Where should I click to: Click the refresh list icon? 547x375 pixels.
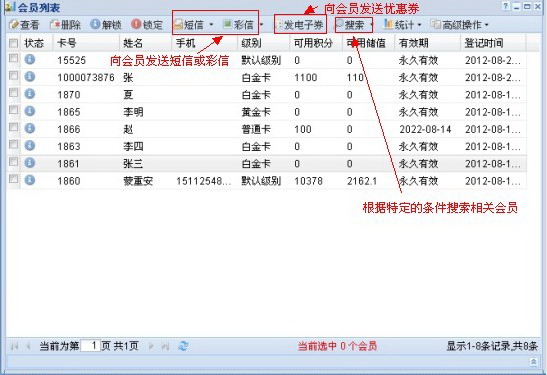[183, 346]
